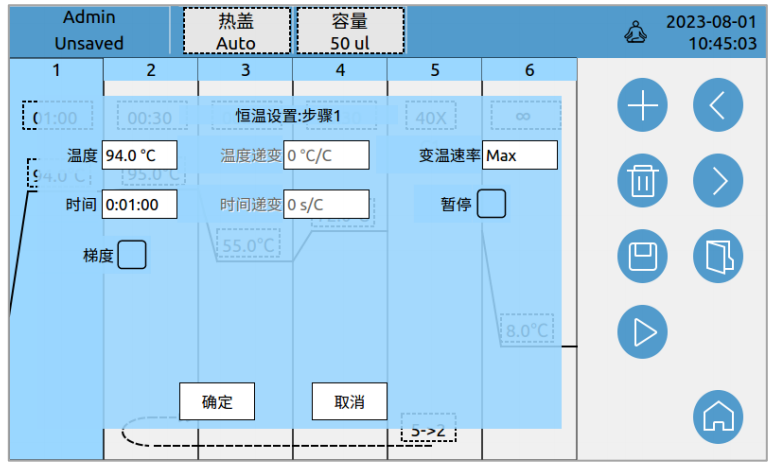Tap the user figure icon beside the date

click(x=635, y=32)
